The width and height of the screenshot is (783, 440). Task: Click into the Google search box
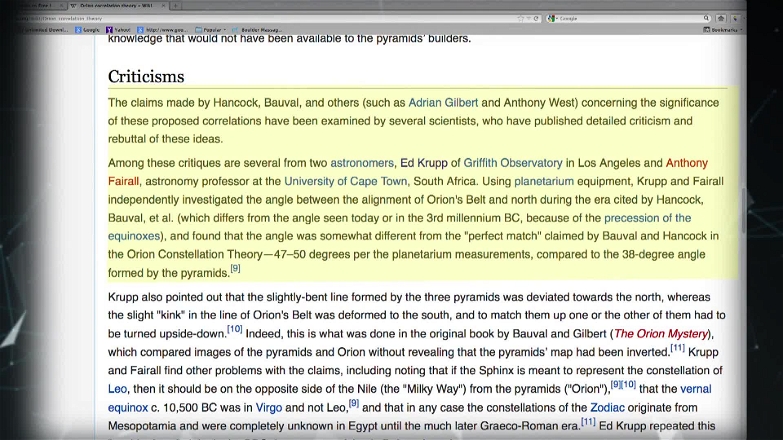[x=629, y=18]
